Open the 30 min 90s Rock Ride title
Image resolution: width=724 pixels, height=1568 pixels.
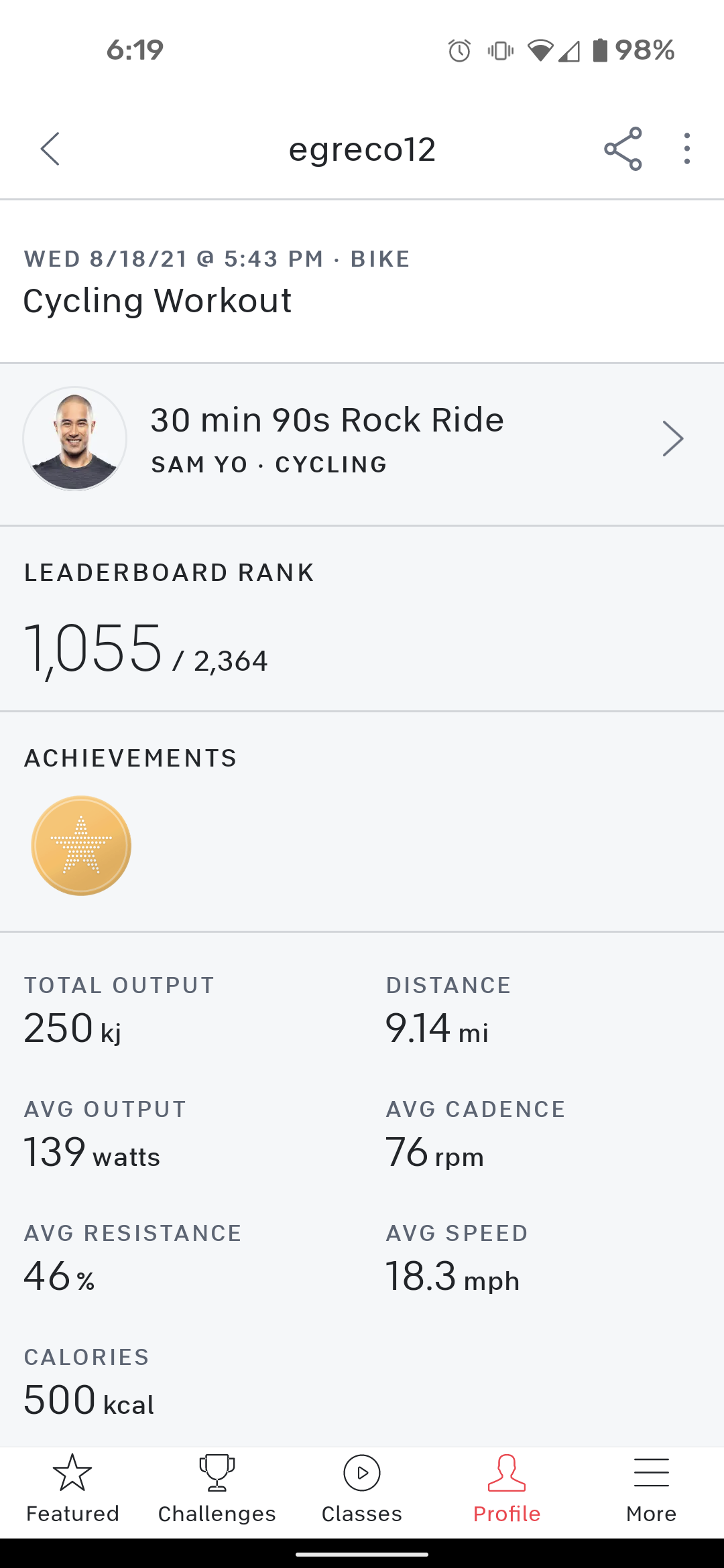tap(327, 421)
